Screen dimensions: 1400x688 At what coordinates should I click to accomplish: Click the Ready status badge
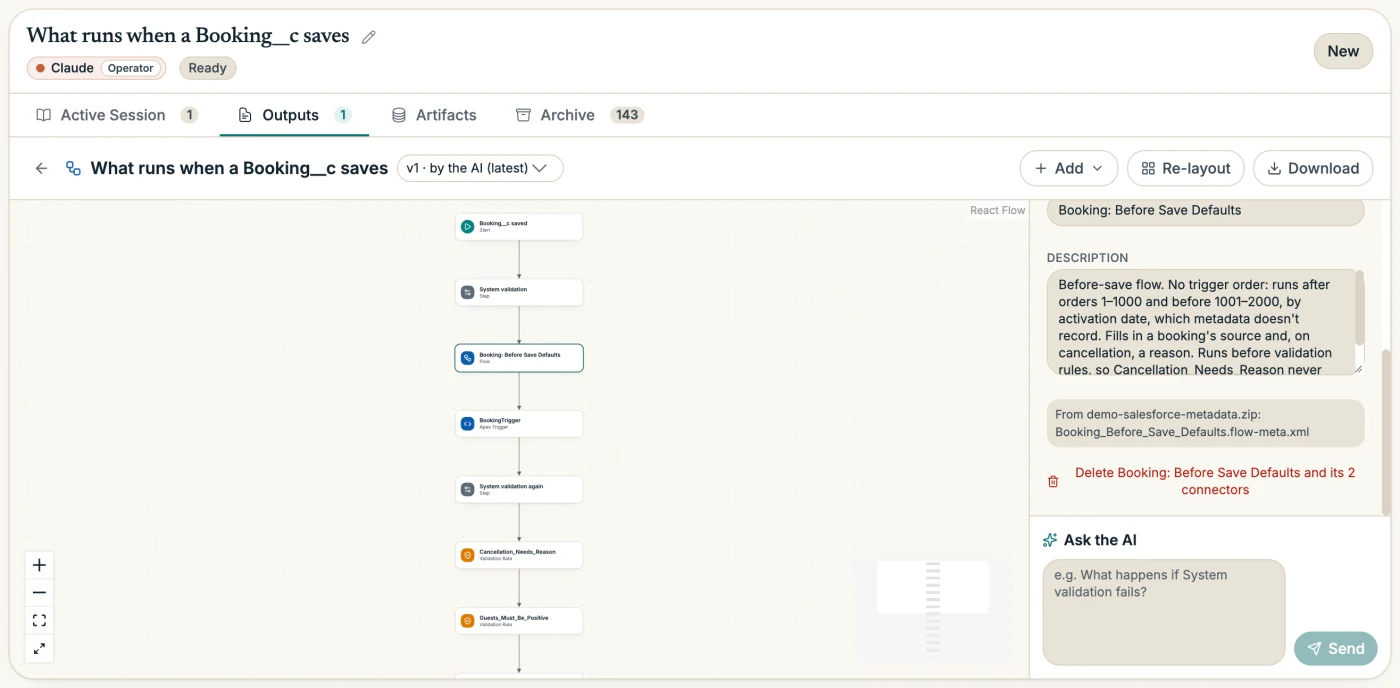(x=207, y=68)
